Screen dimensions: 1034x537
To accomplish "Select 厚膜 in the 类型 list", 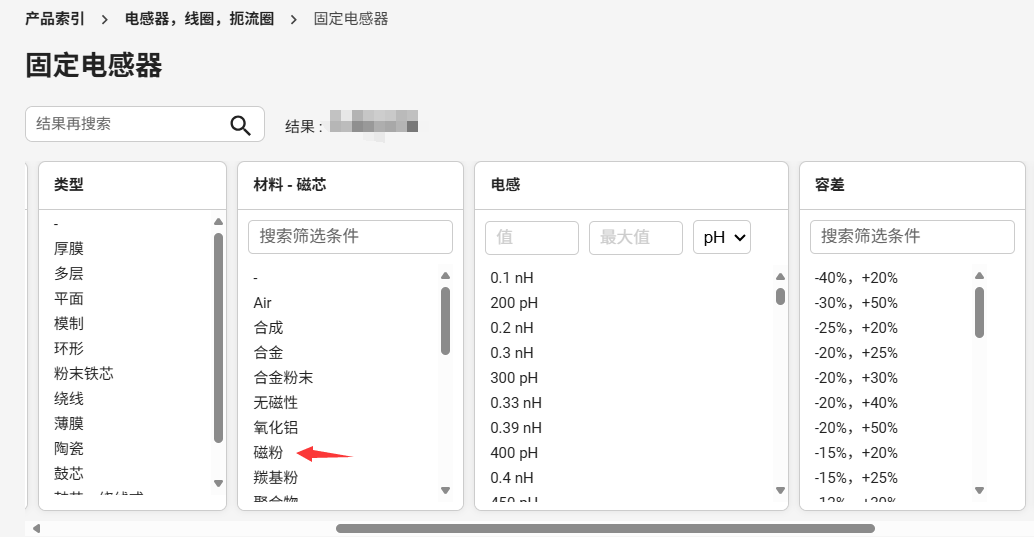I will (69, 249).
